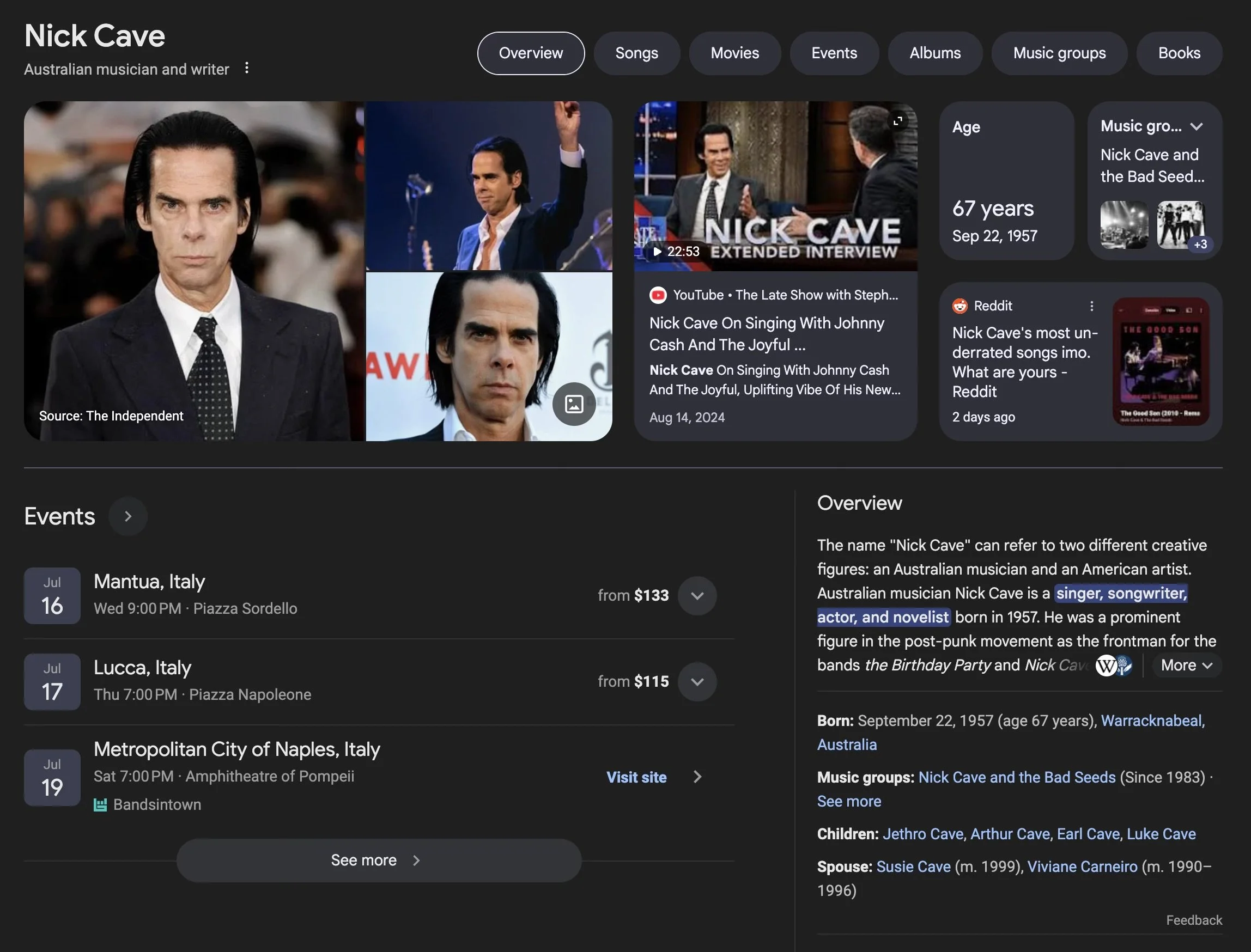This screenshot has height=952, width=1251.
Task: Expand the video with fullscreen corner icon
Action: click(897, 121)
